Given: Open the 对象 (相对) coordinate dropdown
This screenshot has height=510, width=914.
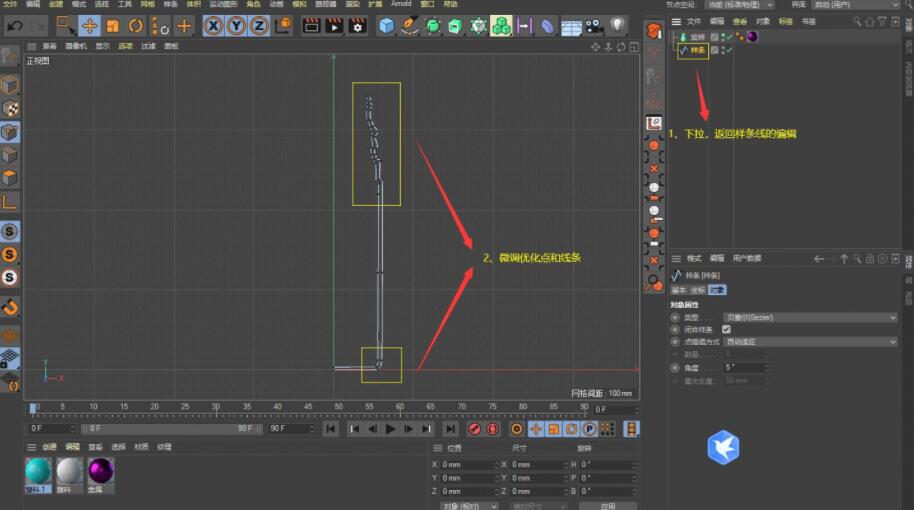Looking at the screenshot, I should [x=469, y=506].
